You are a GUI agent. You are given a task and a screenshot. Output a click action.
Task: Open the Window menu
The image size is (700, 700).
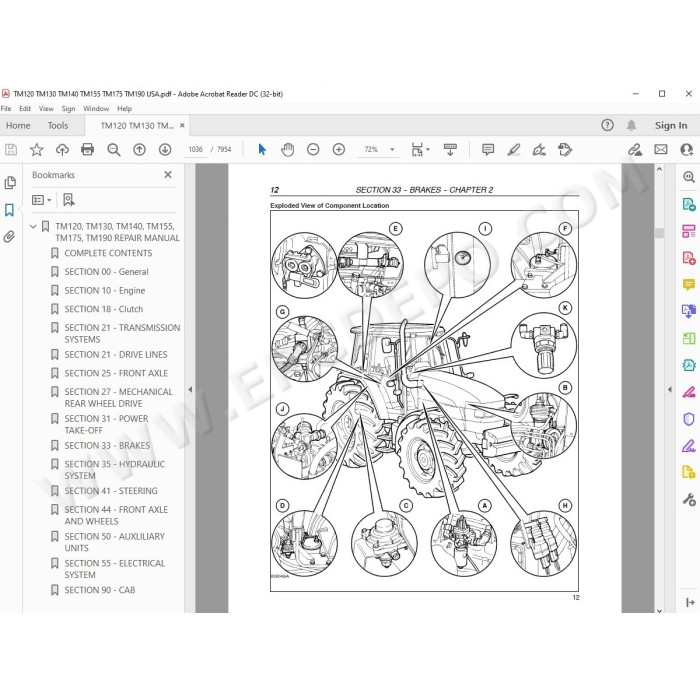tap(96, 108)
